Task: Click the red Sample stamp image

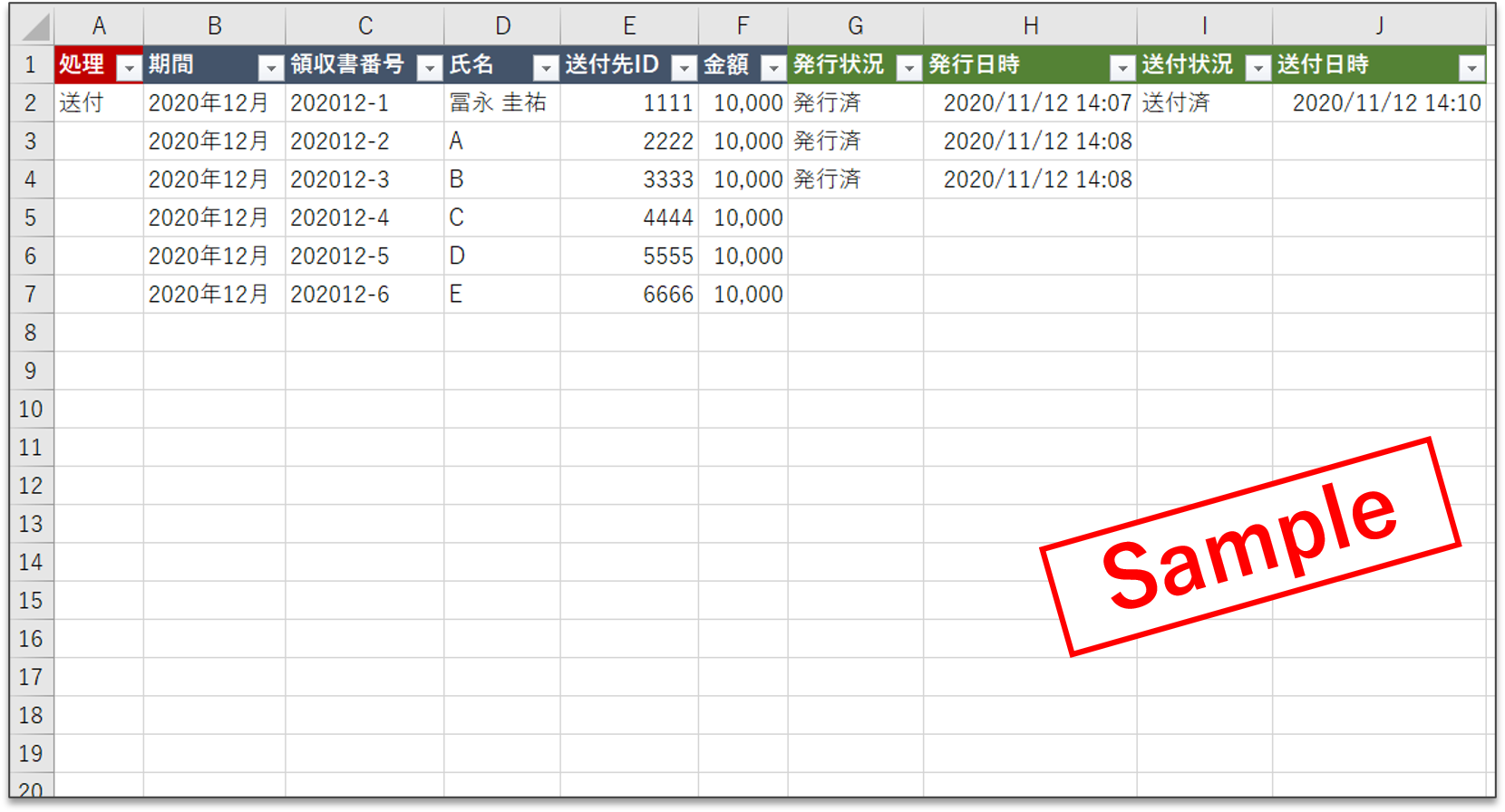Action: coord(1249,547)
